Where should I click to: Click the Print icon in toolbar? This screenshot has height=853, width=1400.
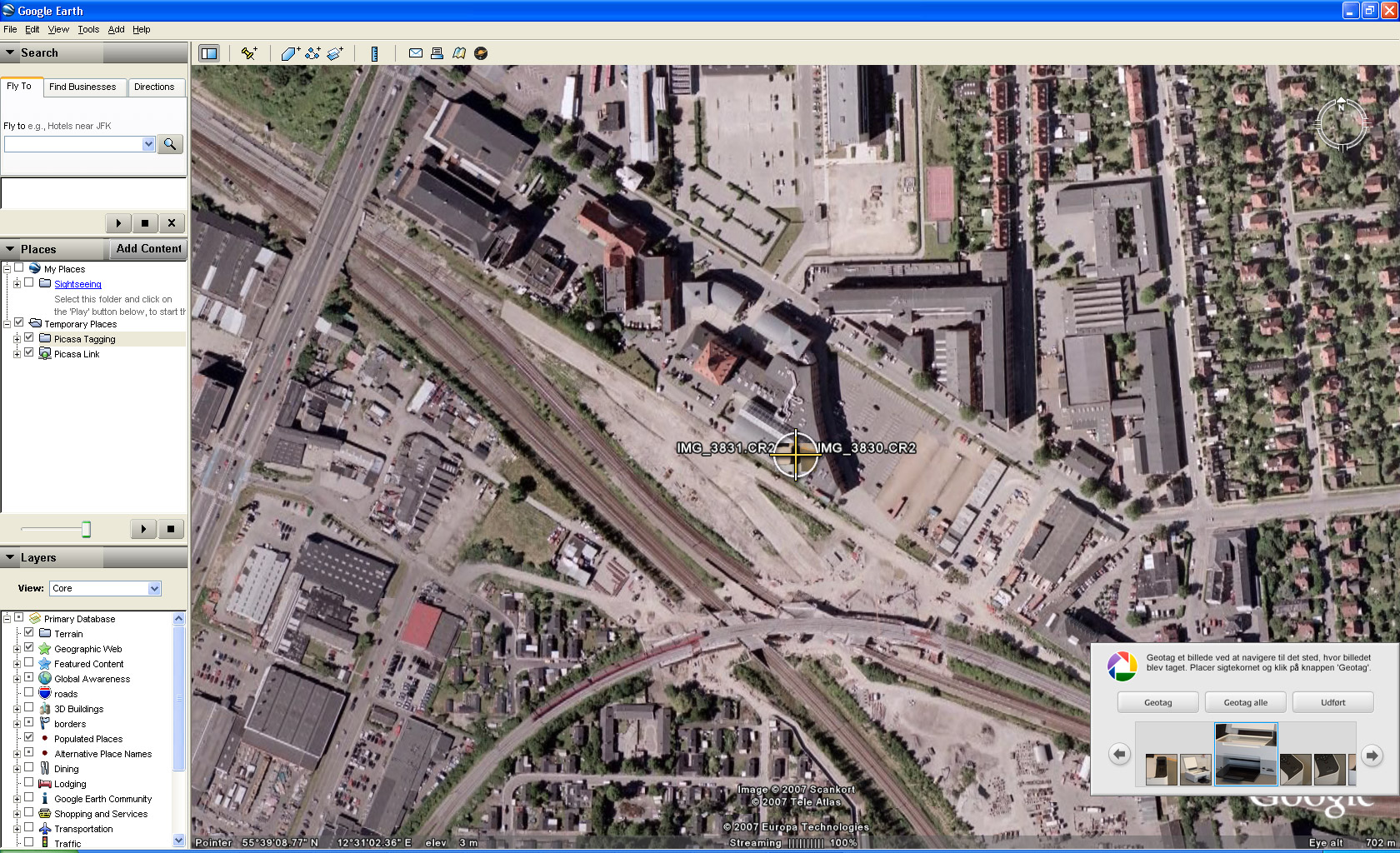[x=437, y=53]
